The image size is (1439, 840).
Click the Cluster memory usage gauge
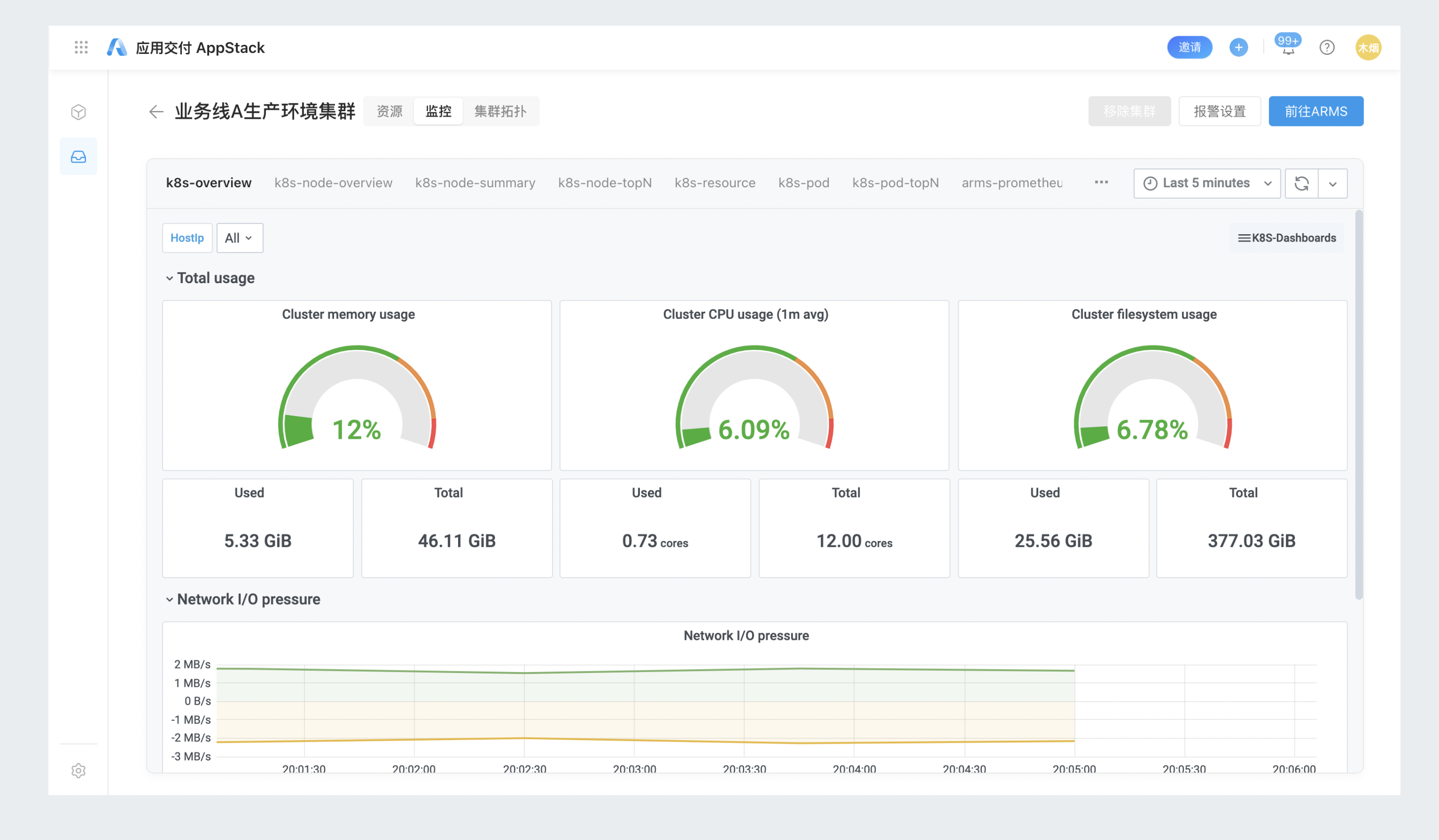point(357,397)
